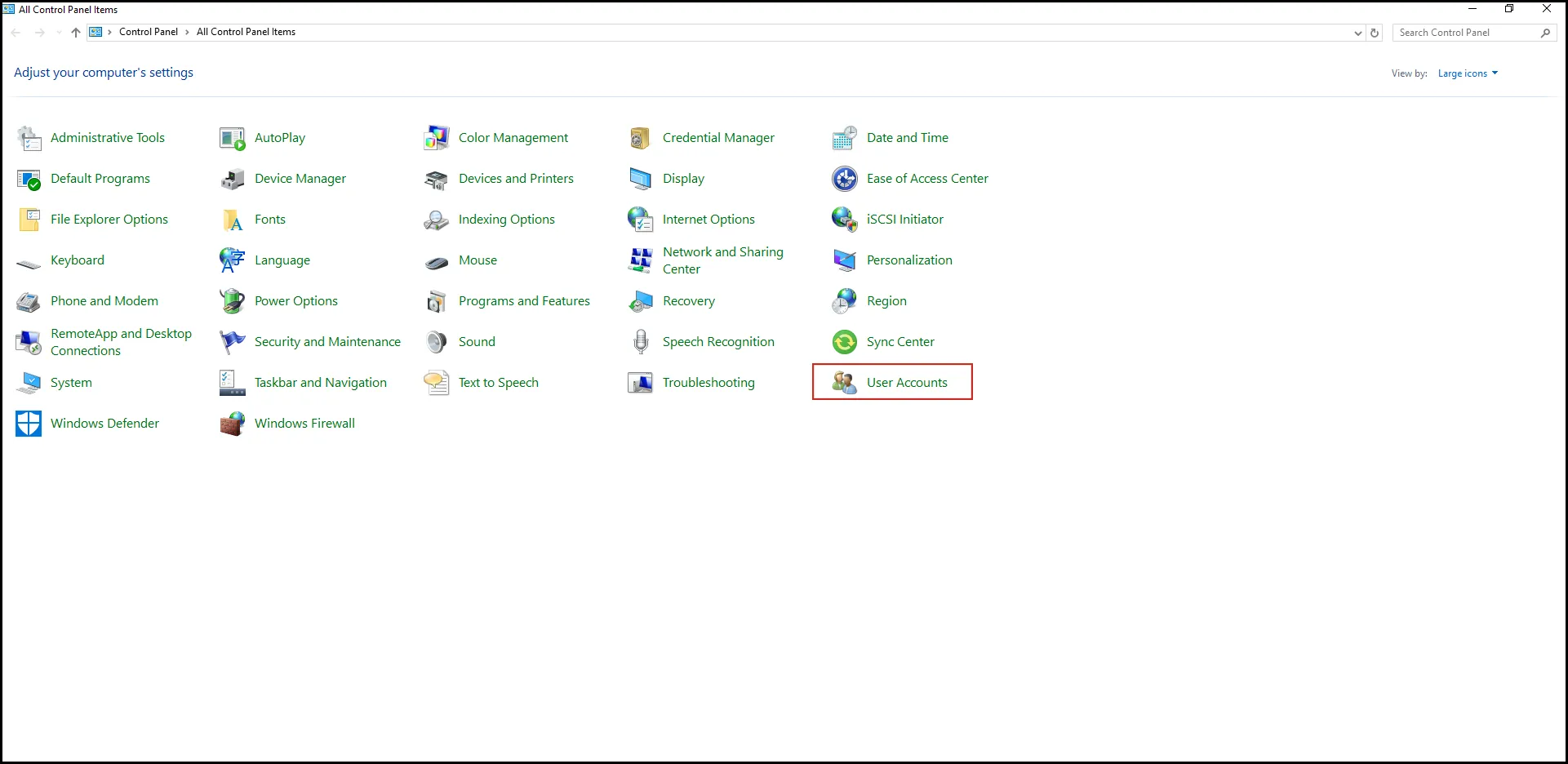This screenshot has width=1568, height=764.
Task: Click the Windows Firewall brick wall icon
Action: point(233,424)
